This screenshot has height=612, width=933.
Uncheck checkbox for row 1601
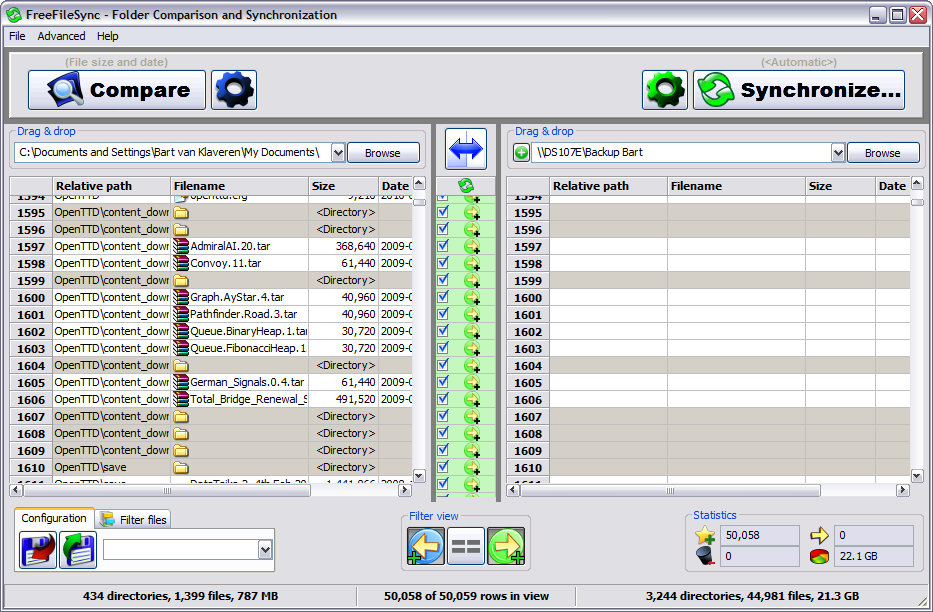[443, 313]
